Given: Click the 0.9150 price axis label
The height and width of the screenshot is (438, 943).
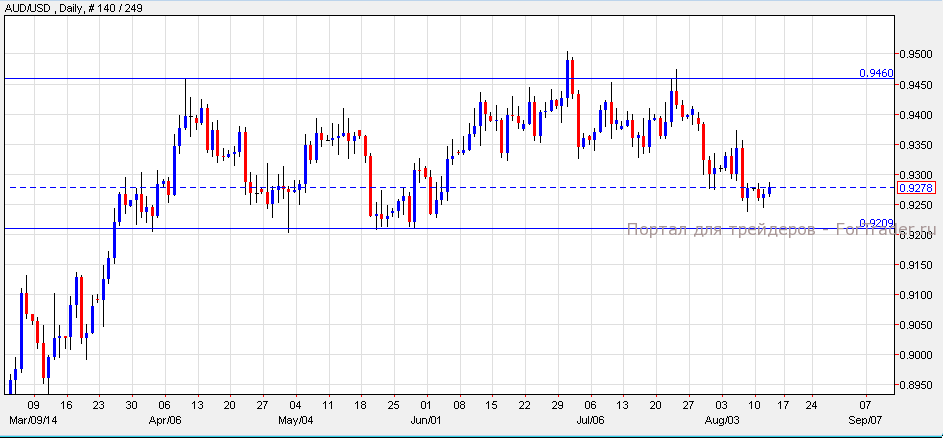Looking at the screenshot, I should [915, 265].
